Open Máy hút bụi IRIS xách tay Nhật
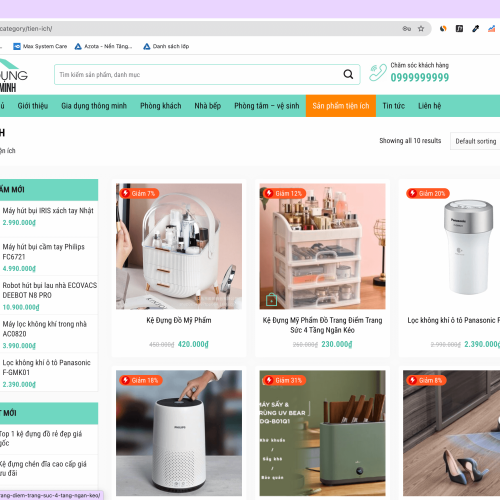The image size is (500, 500). coord(48,211)
